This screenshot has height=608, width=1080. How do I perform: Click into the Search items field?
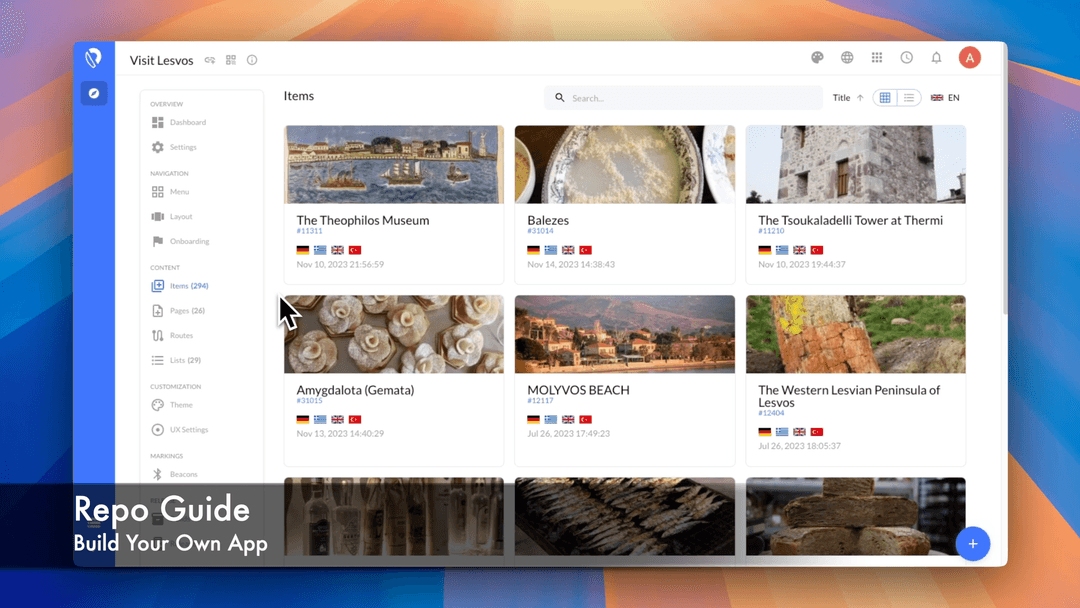click(x=683, y=98)
